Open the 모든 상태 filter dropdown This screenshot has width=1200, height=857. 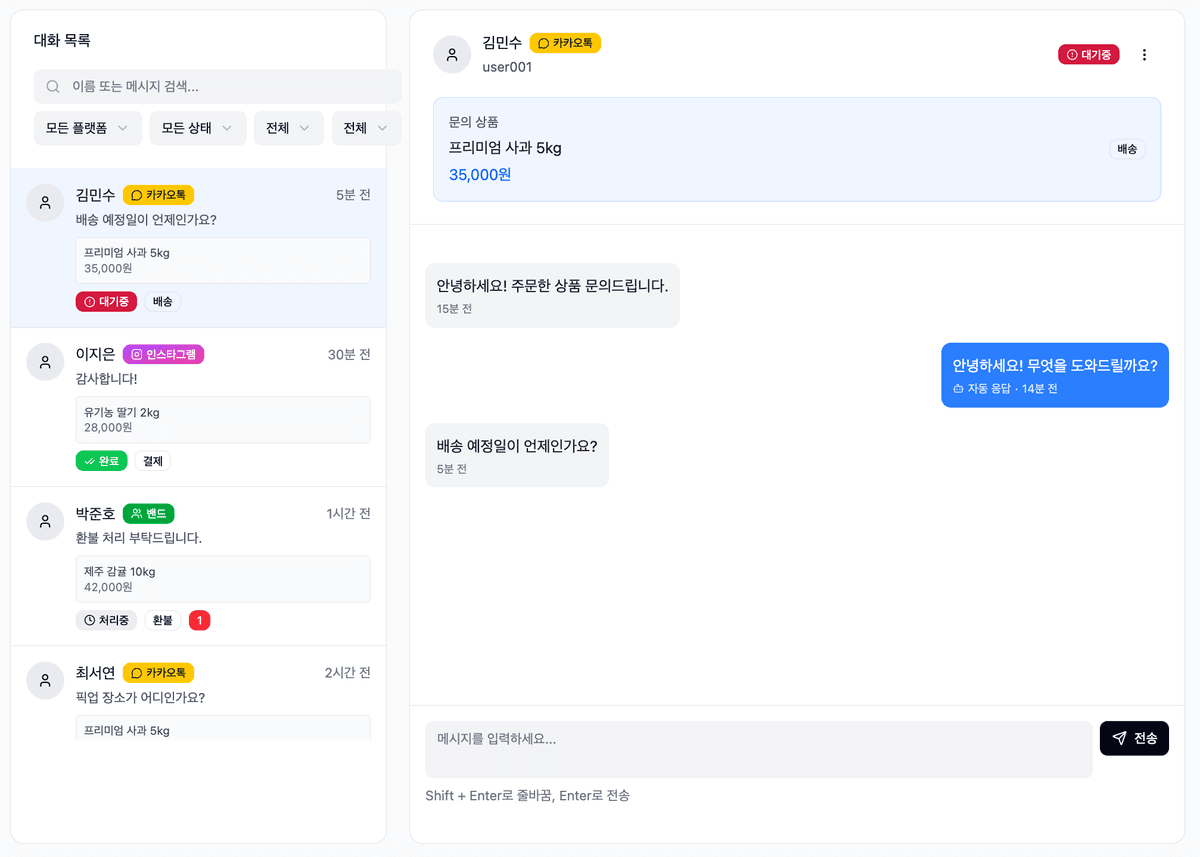197,128
